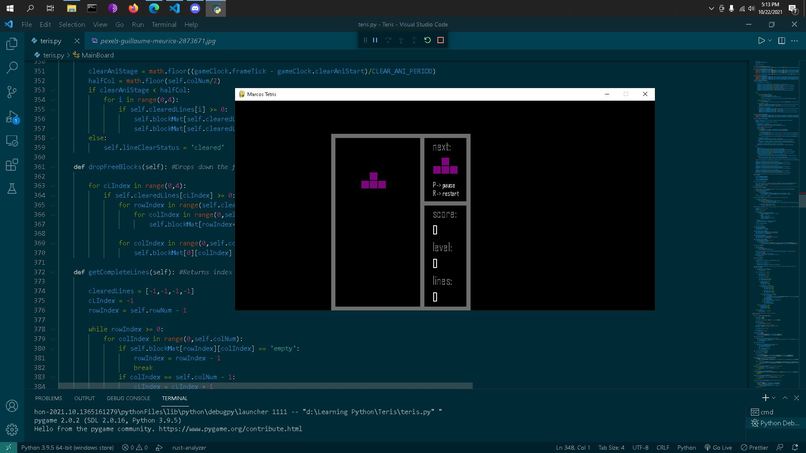Open the Terminal menu
The image size is (806, 453).
164,24
